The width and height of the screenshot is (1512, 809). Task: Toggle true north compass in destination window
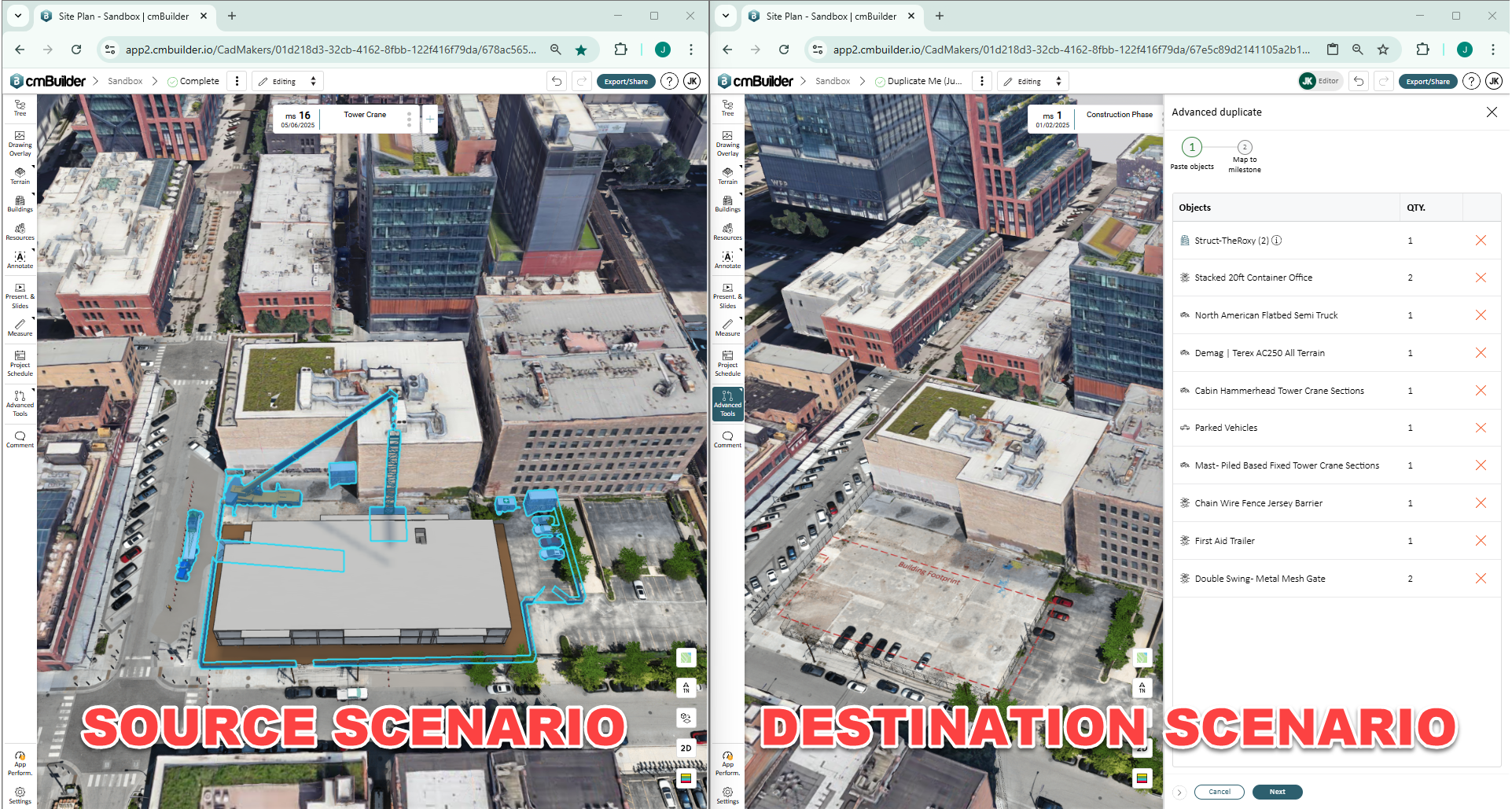[x=1142, y=687]
